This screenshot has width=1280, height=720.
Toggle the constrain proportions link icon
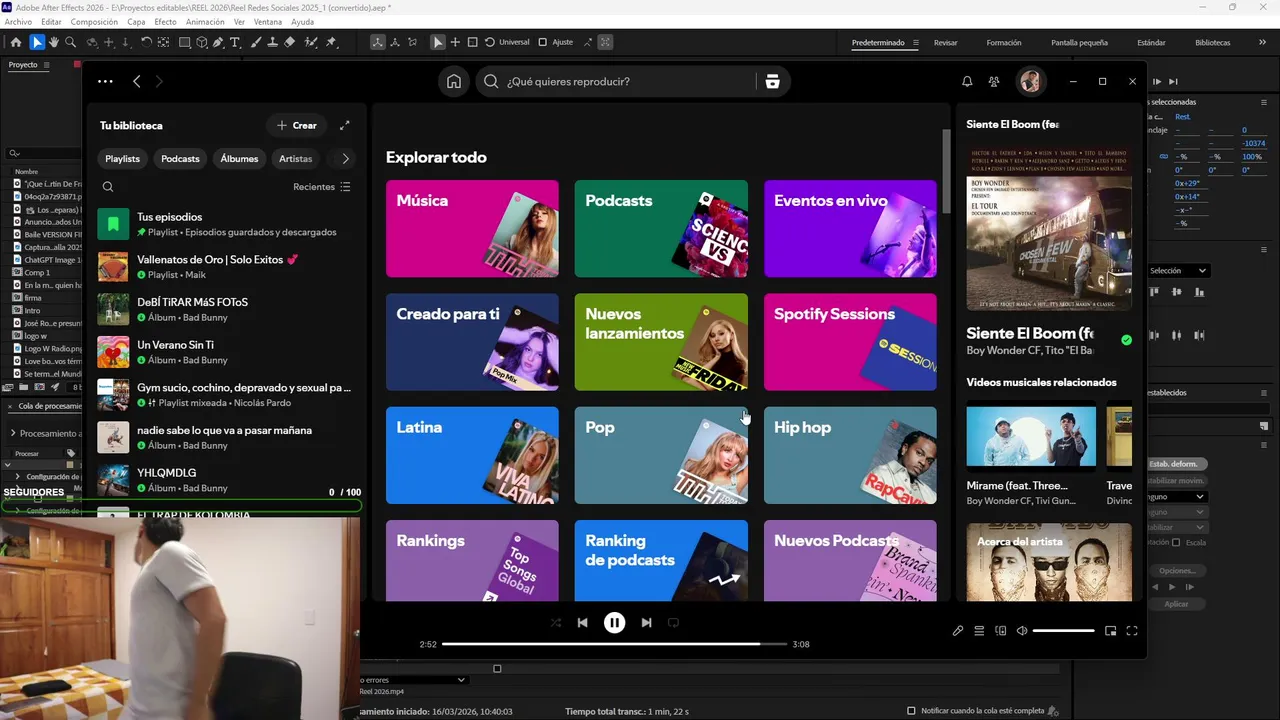pos(1163,157)
